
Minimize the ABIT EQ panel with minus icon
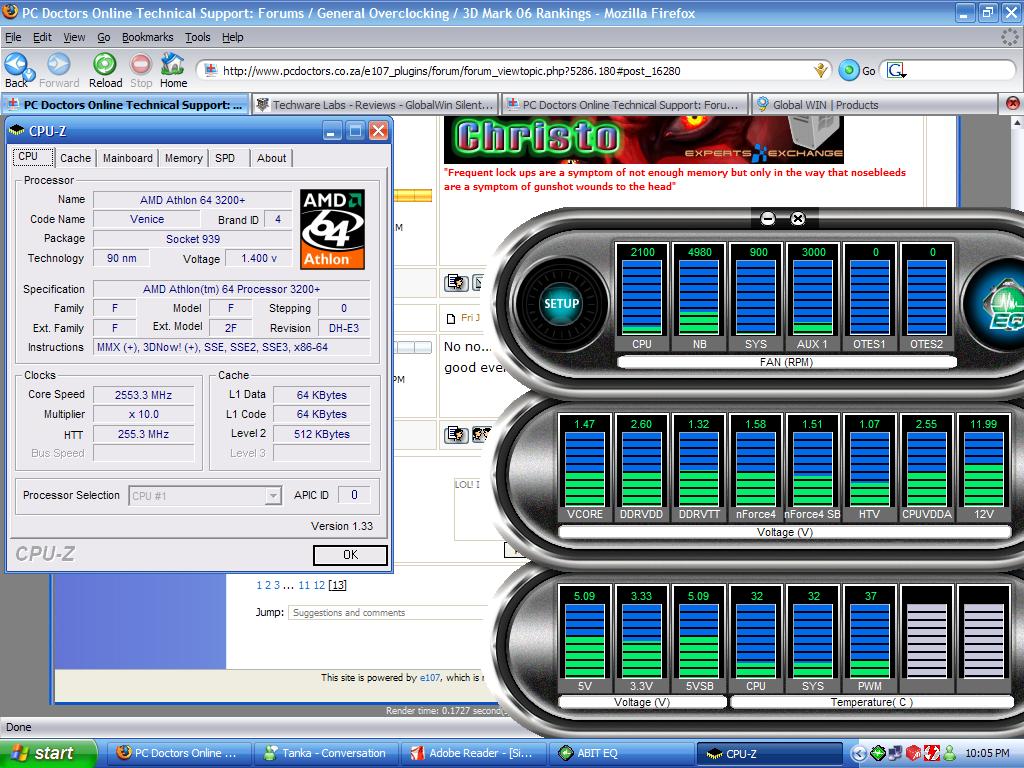(768, 218)
